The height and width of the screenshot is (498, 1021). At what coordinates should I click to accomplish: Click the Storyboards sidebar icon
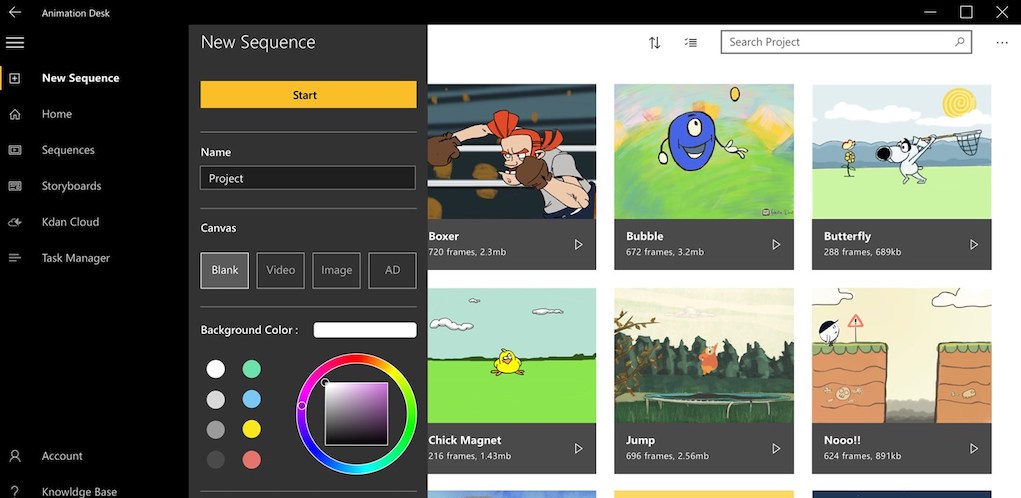pyautogui.click(x=14, y=186)
